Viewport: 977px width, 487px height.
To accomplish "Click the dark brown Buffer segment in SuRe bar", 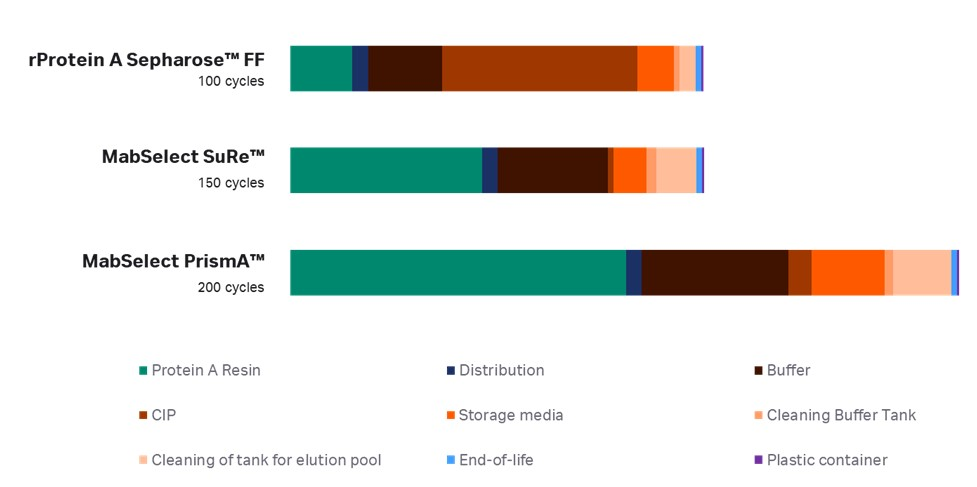I will tap(552, 170).
